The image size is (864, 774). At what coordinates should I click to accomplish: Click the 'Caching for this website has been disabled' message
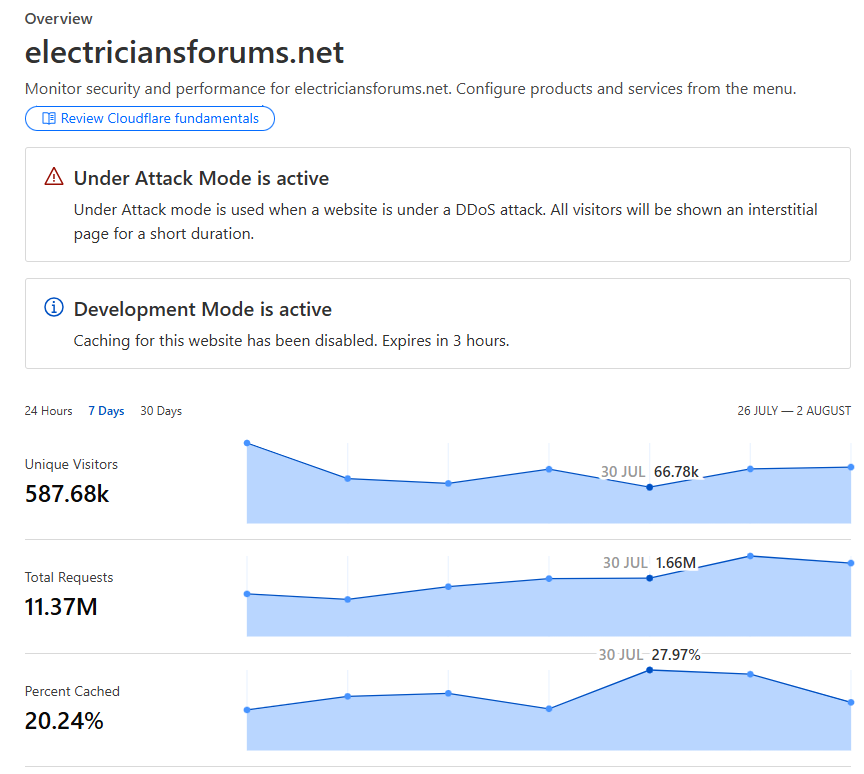click(291, 341)
